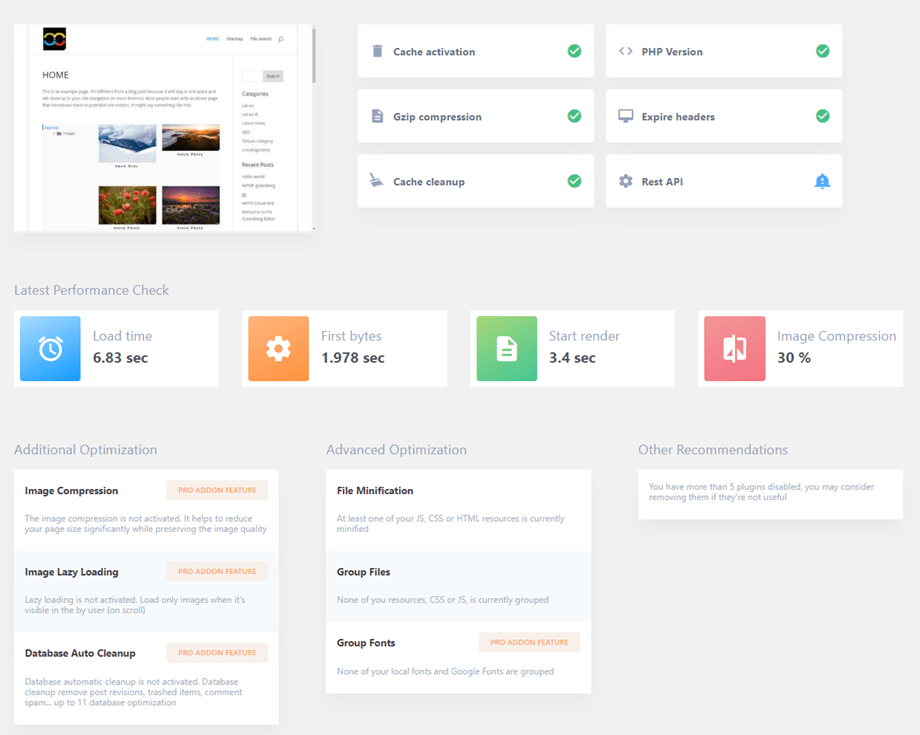920x735 pixels.
Task: Click the monitor icon beside Expire headers
Action: tap(625, 116)
